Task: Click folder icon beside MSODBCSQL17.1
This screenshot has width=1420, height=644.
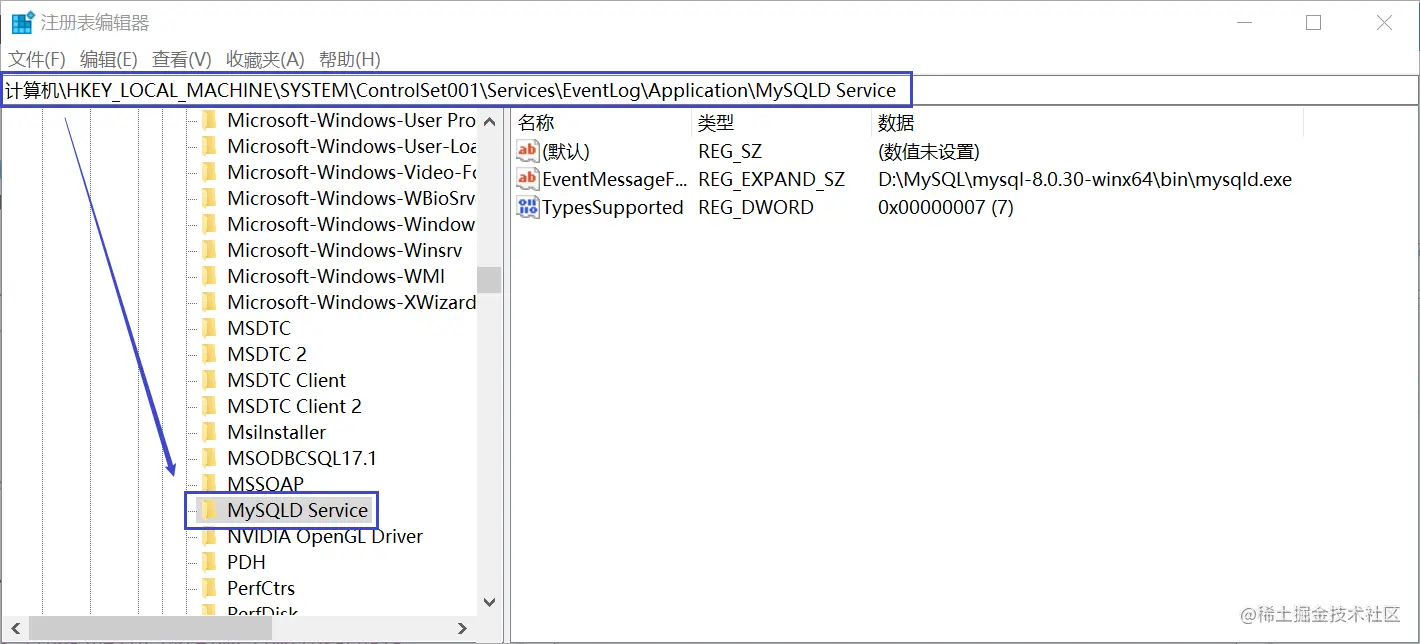Action: click(x=209, y=458)
